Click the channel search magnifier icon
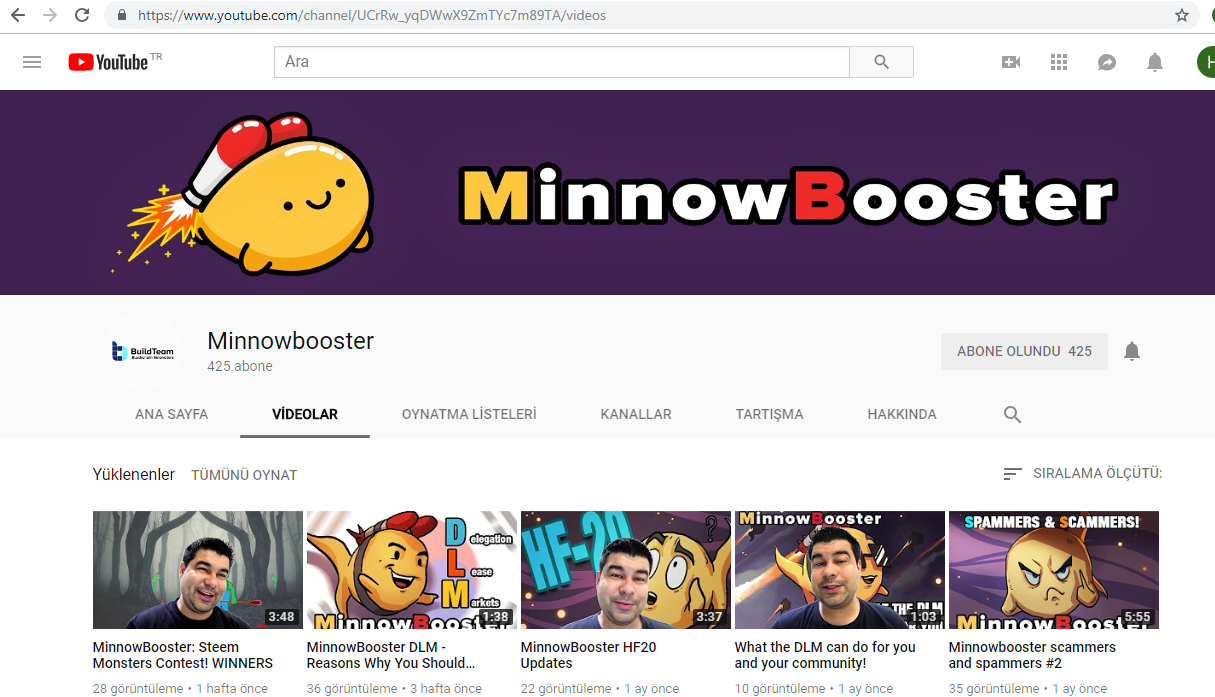This screenshot has height=697, width=1215. point(1012,414)
